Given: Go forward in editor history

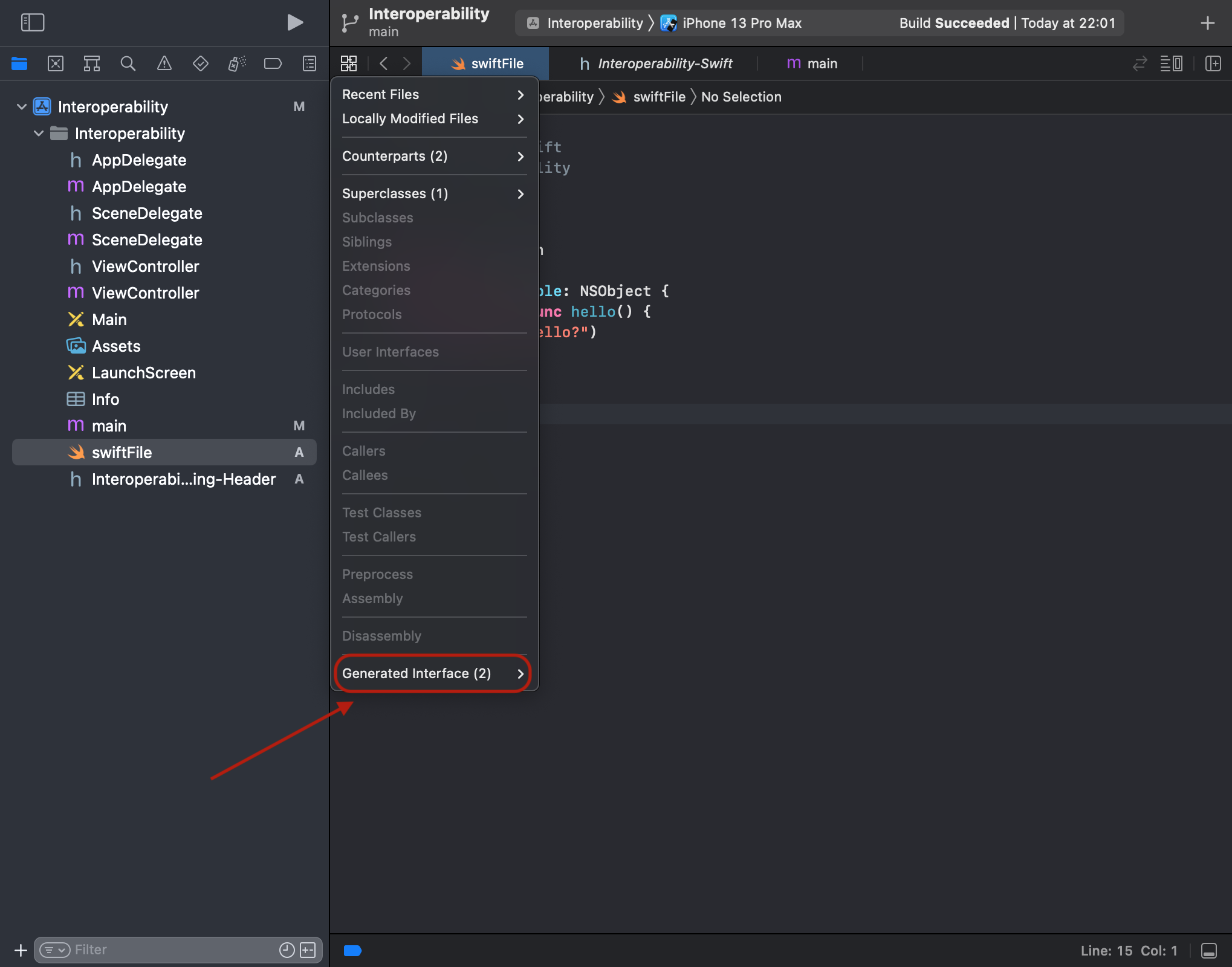Looking at the screenshot, I should tap(407, 63).
